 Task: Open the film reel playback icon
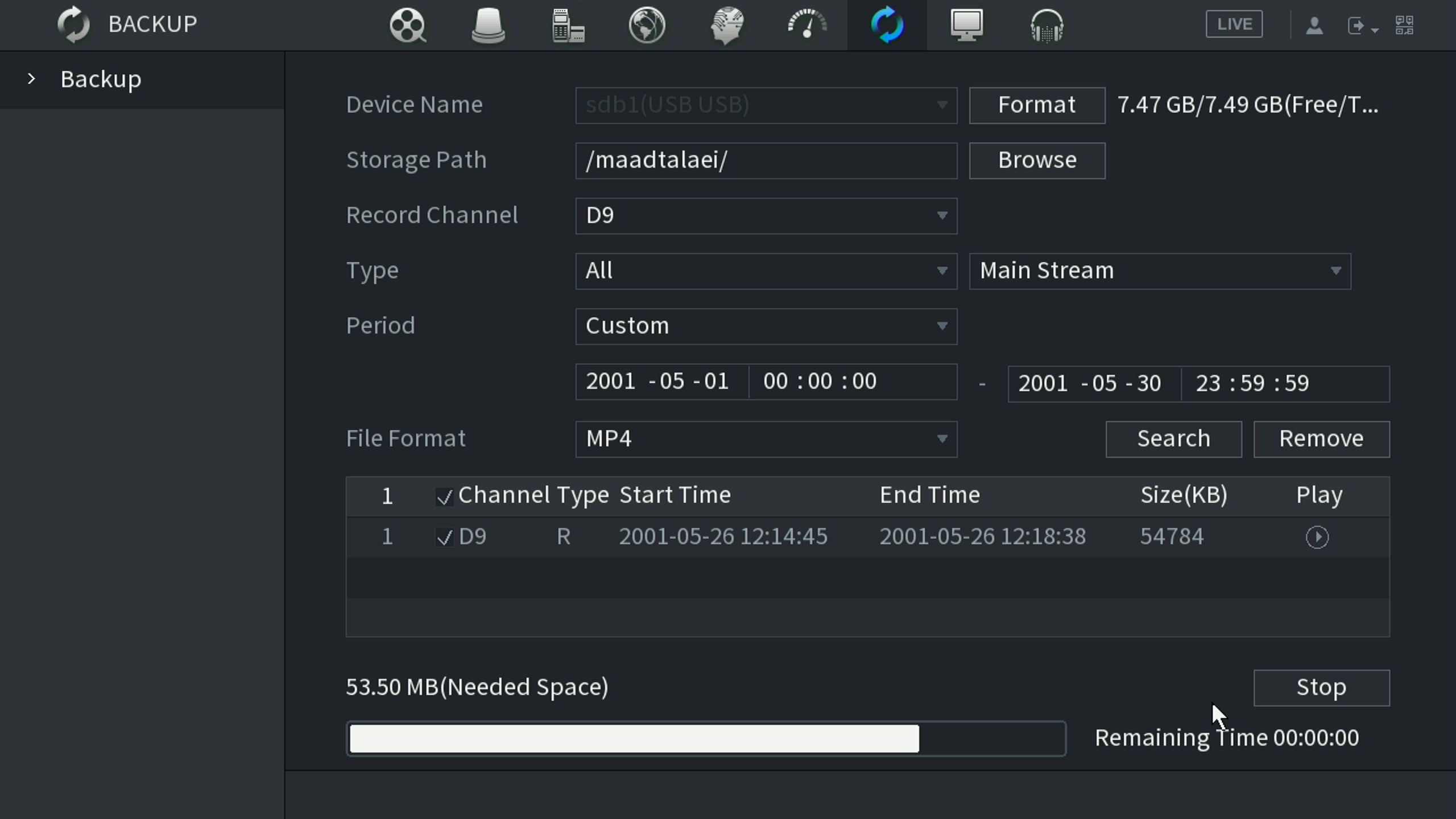(x=407, y=25)
